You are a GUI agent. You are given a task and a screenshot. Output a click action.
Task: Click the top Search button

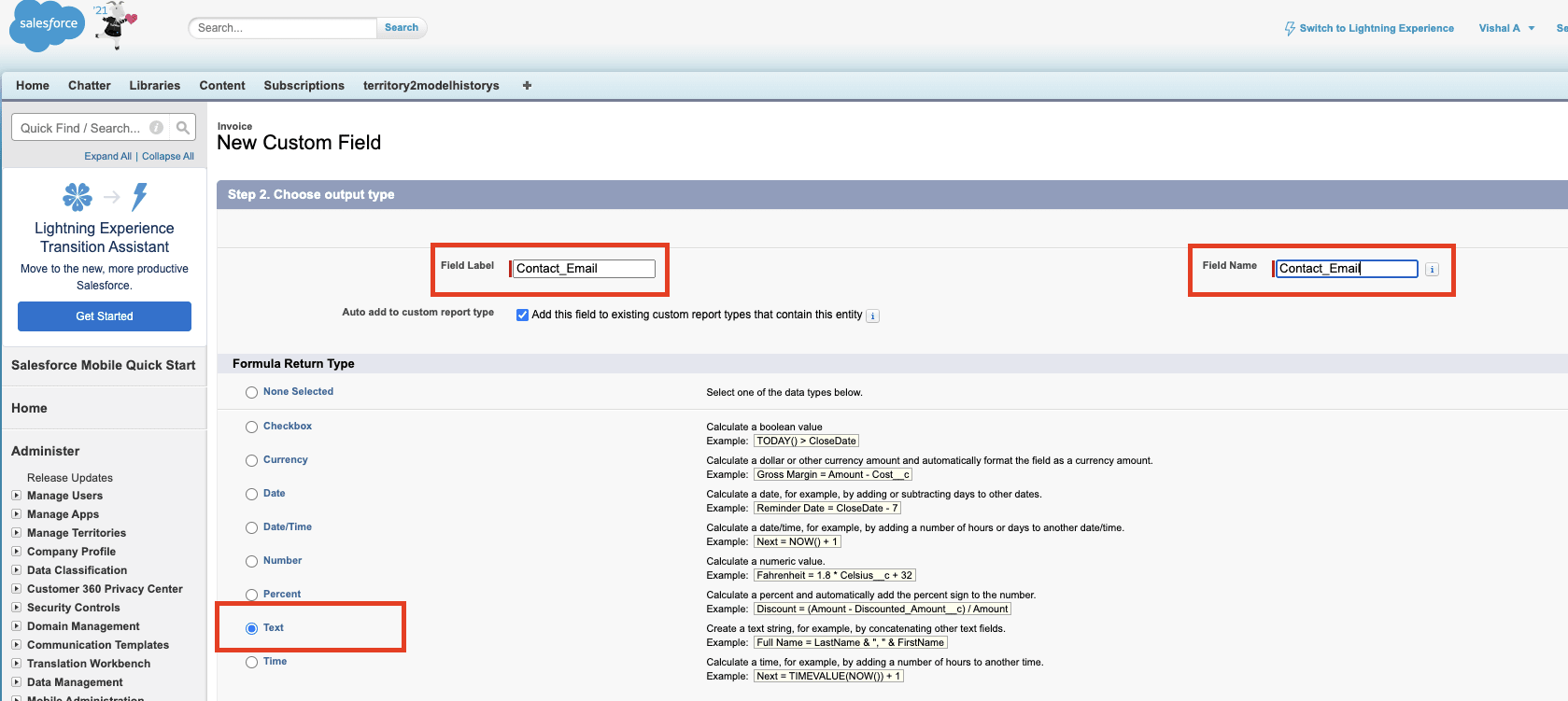click(x=402, y=28)
